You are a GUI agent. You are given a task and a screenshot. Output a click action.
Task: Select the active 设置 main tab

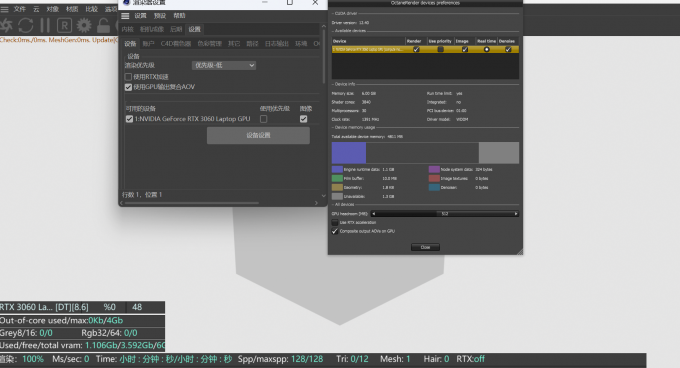coord(195,29)
